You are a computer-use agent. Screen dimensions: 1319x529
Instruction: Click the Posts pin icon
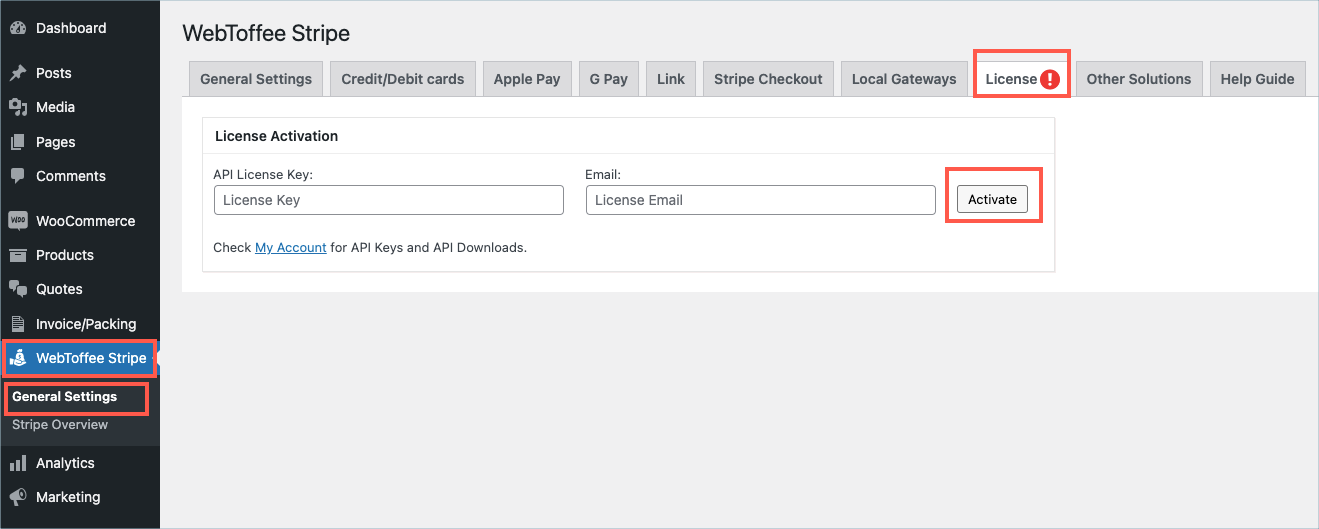click(18, 73)
